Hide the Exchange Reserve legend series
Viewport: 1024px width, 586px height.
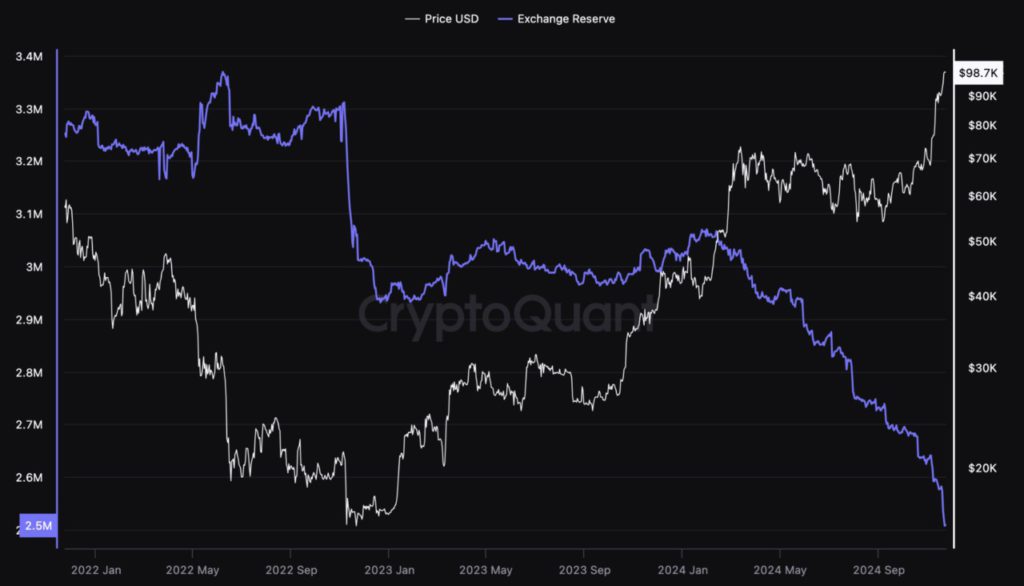(x=566, y=19)
